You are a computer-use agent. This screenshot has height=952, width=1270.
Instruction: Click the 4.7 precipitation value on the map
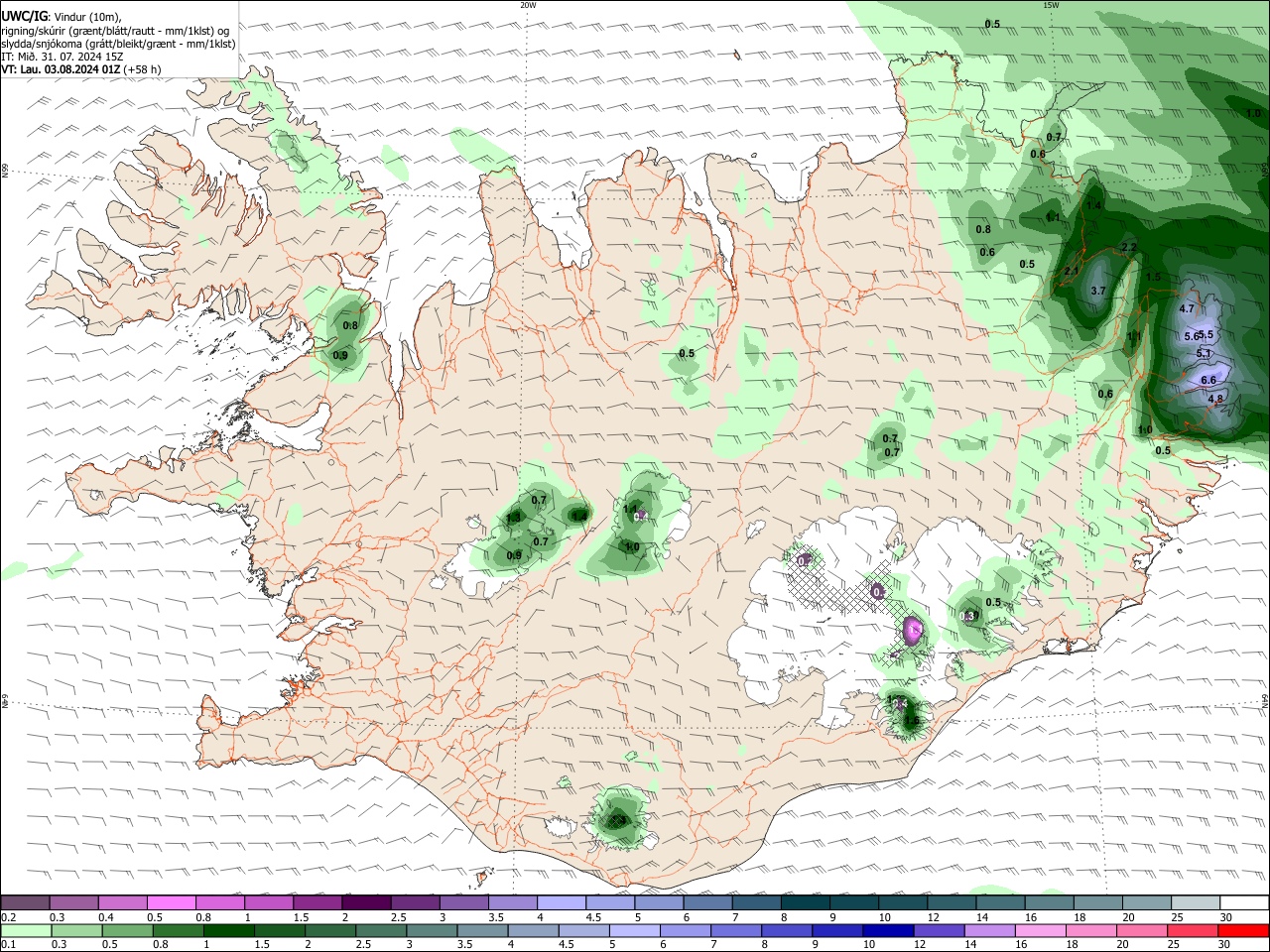1187,308
